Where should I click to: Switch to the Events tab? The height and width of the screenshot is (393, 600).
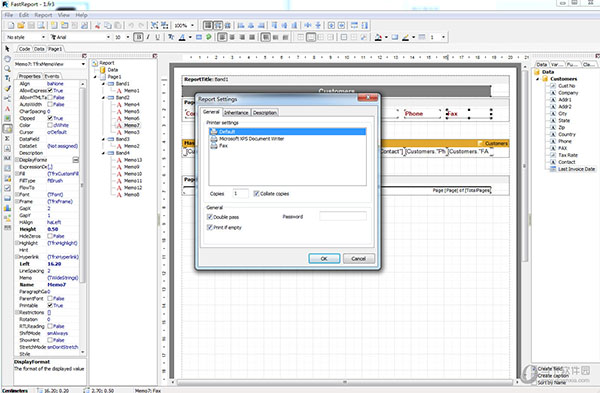(x=52, y=76)
